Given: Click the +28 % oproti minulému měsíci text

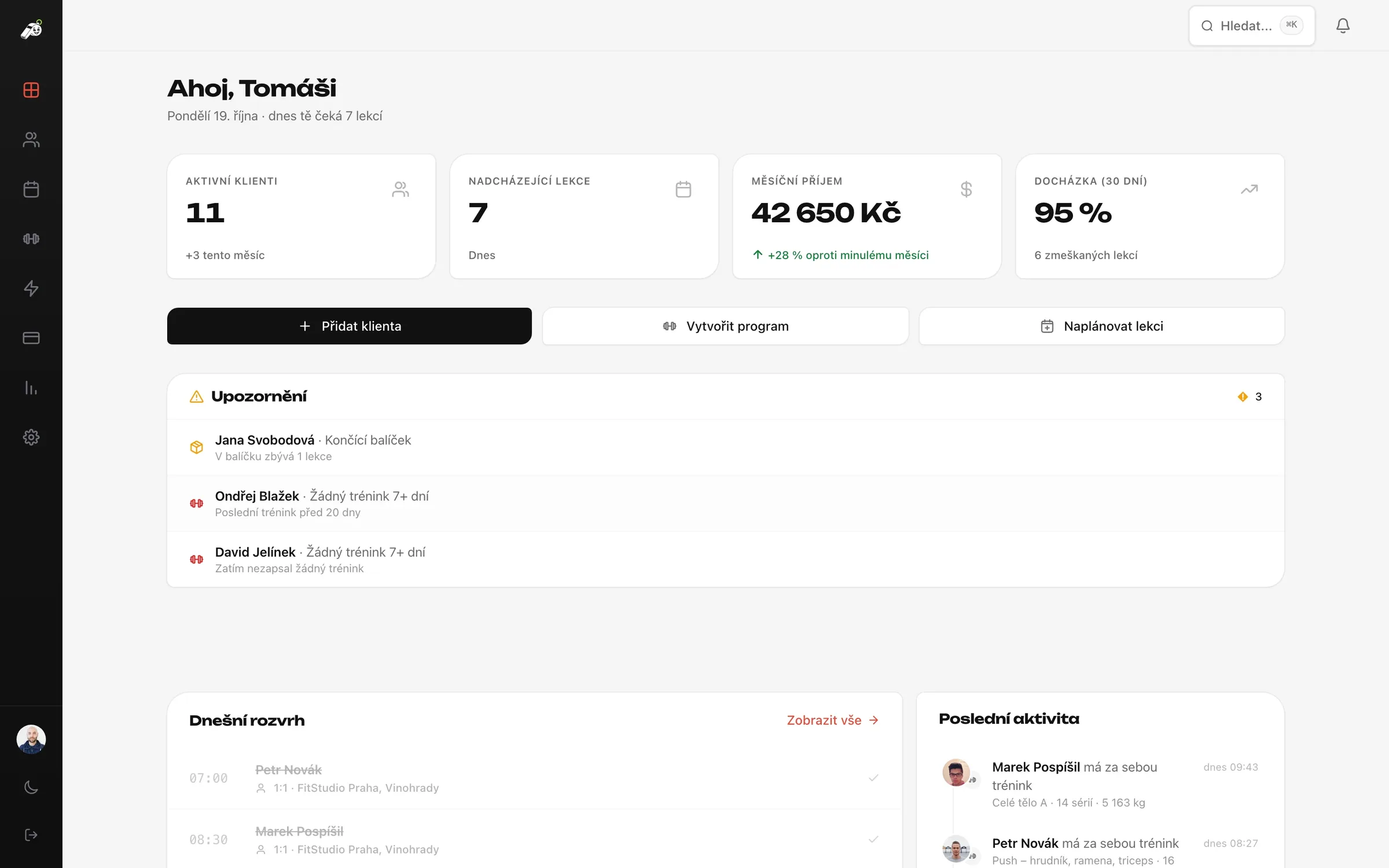Looking at the screenshot, I should coord(848,255).
